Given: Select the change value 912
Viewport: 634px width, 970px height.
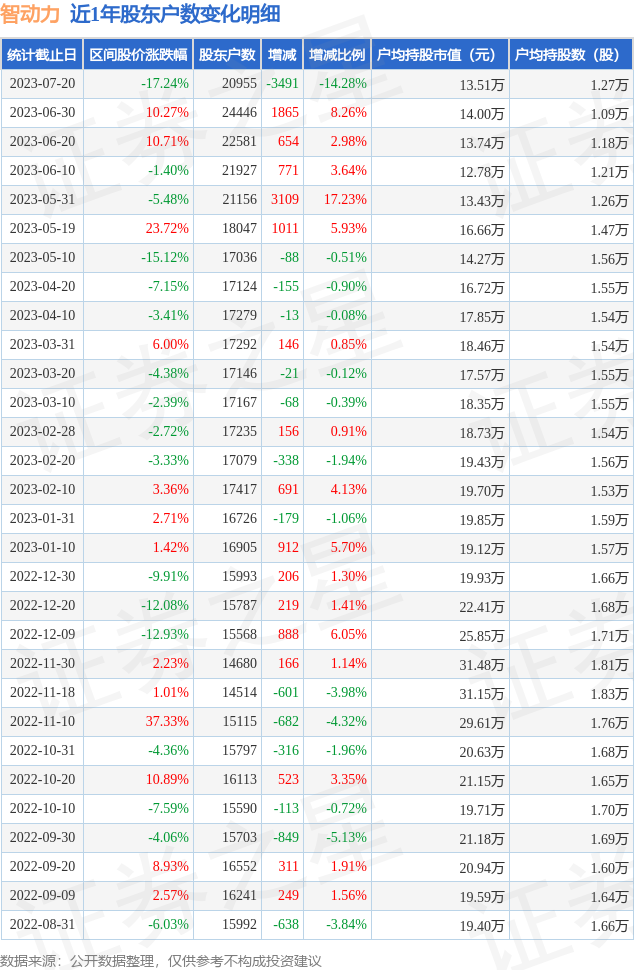Looking at the screenshot, I should click(288, 547).
